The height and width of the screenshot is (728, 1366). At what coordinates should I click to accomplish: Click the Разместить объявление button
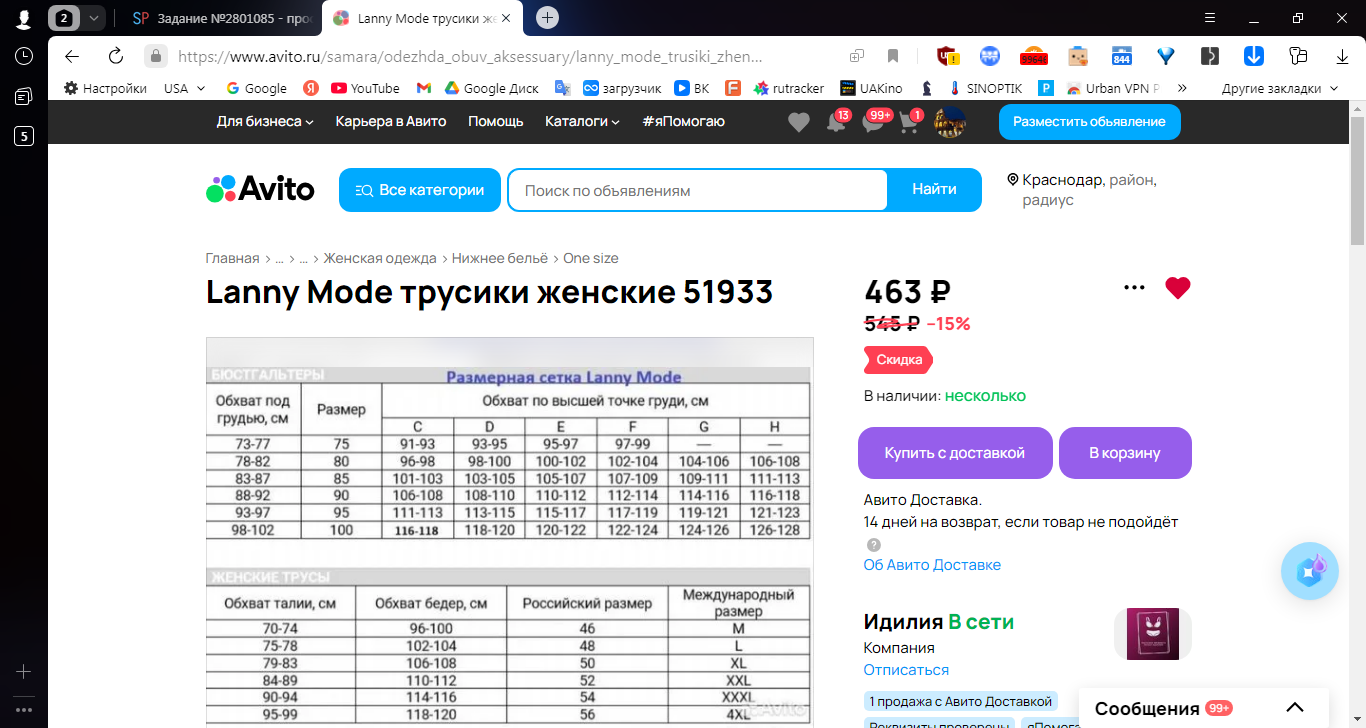click(x=1089, y=122)
